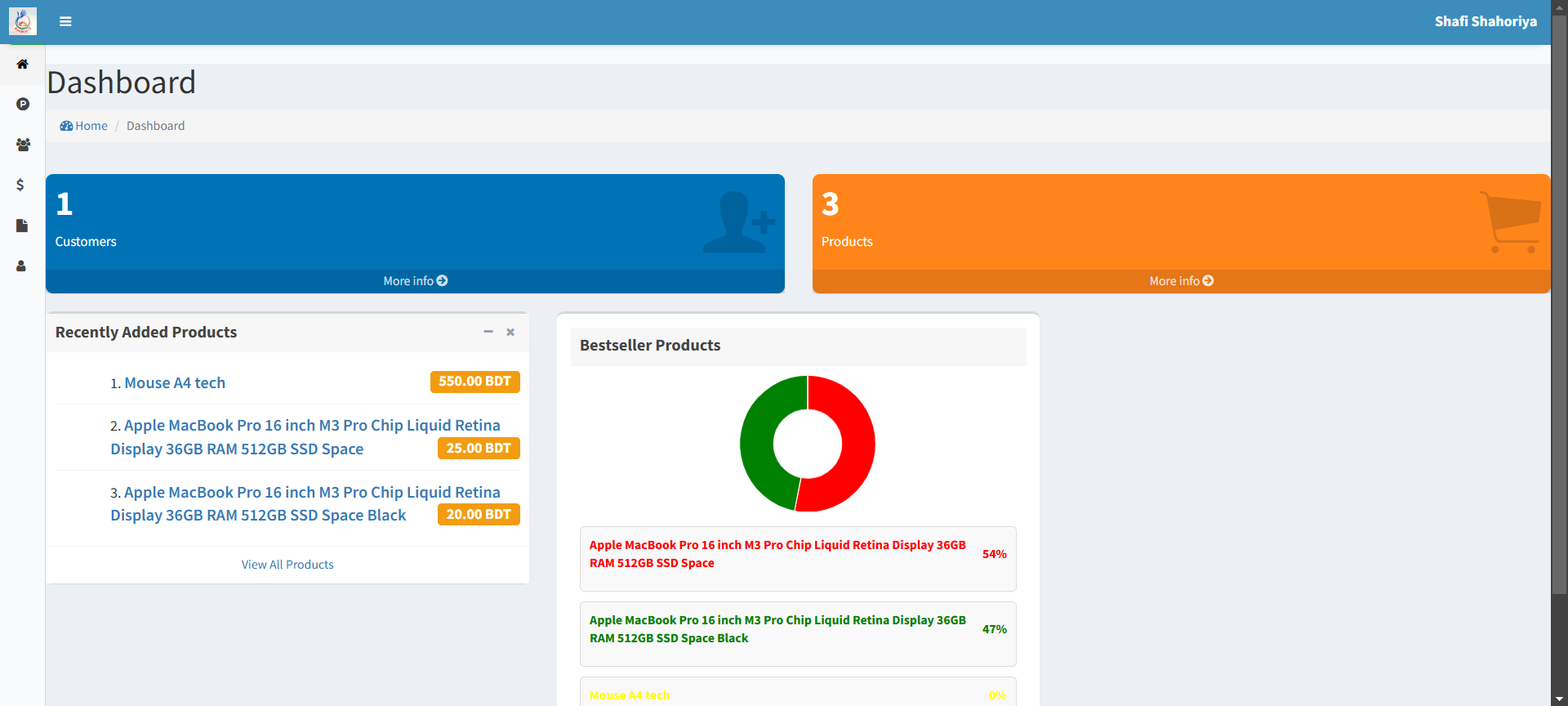Click the Dashboard breadcrumb text
1568x706 pixels.
pyautogui.click(x=155, y=126)
